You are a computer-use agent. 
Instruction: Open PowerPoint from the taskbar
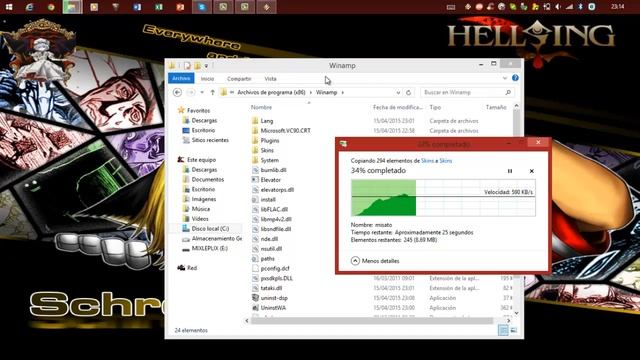pos(180,7)
